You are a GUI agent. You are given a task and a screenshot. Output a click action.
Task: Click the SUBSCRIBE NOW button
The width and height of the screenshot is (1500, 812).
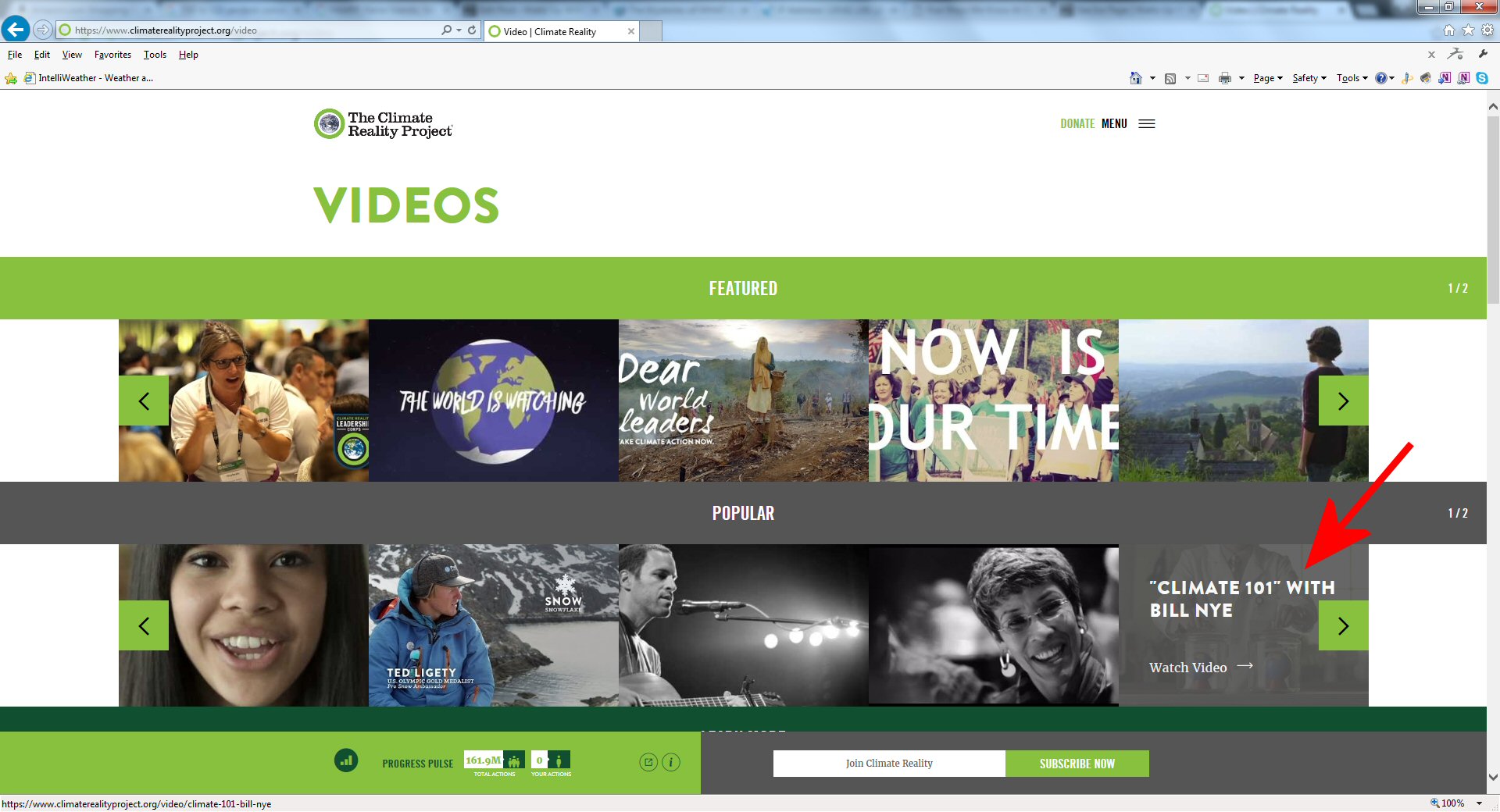coord(1077,764)
